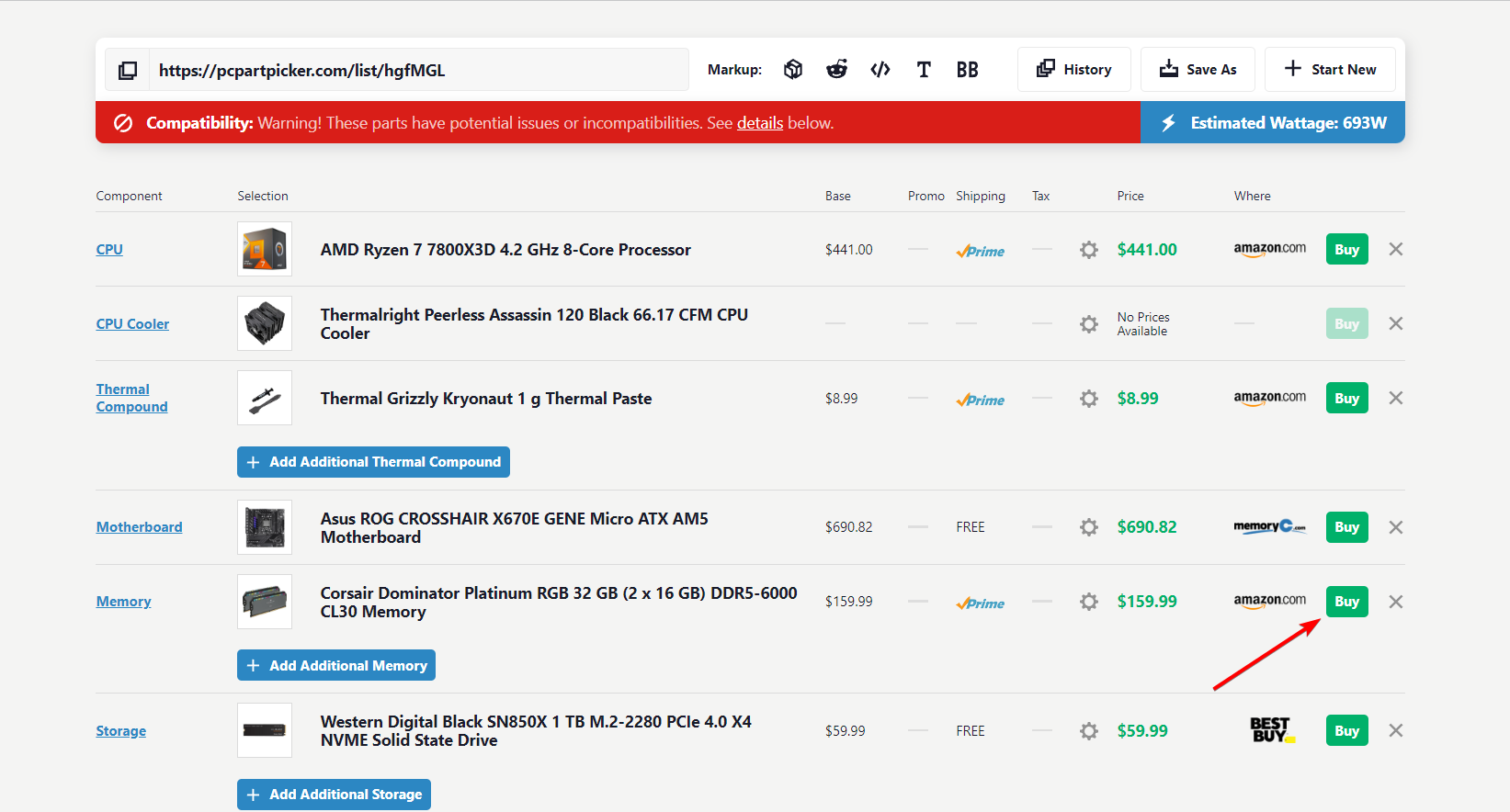
Task: Add Additional Memory to the build
Action: click(336, 665)
